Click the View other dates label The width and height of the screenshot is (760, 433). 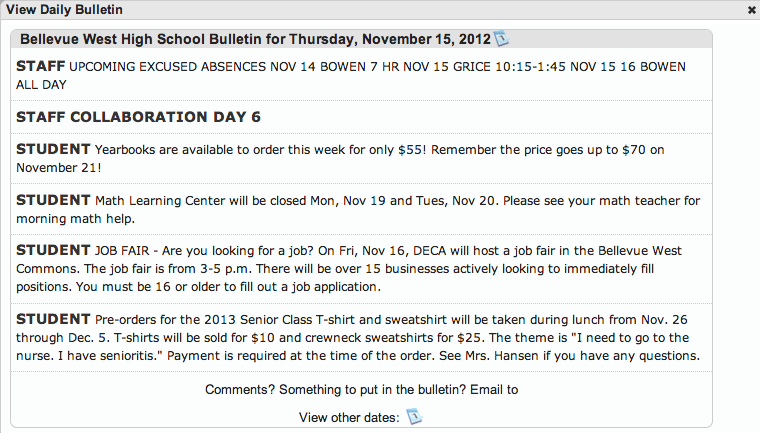tap(349, 417)
